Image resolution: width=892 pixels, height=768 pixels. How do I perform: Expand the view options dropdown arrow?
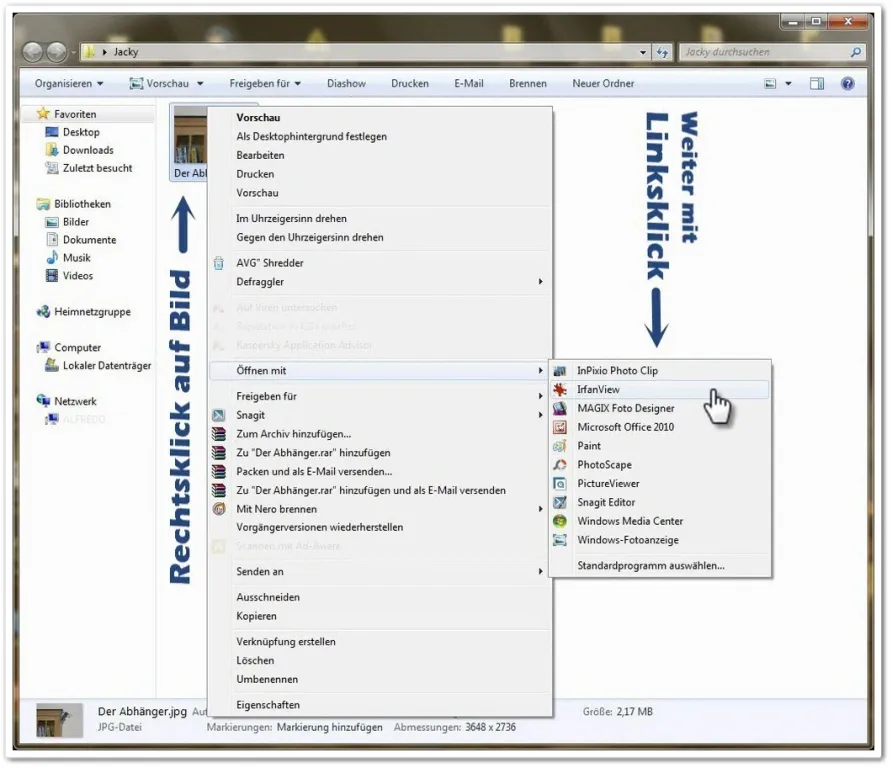coord(788,84)
